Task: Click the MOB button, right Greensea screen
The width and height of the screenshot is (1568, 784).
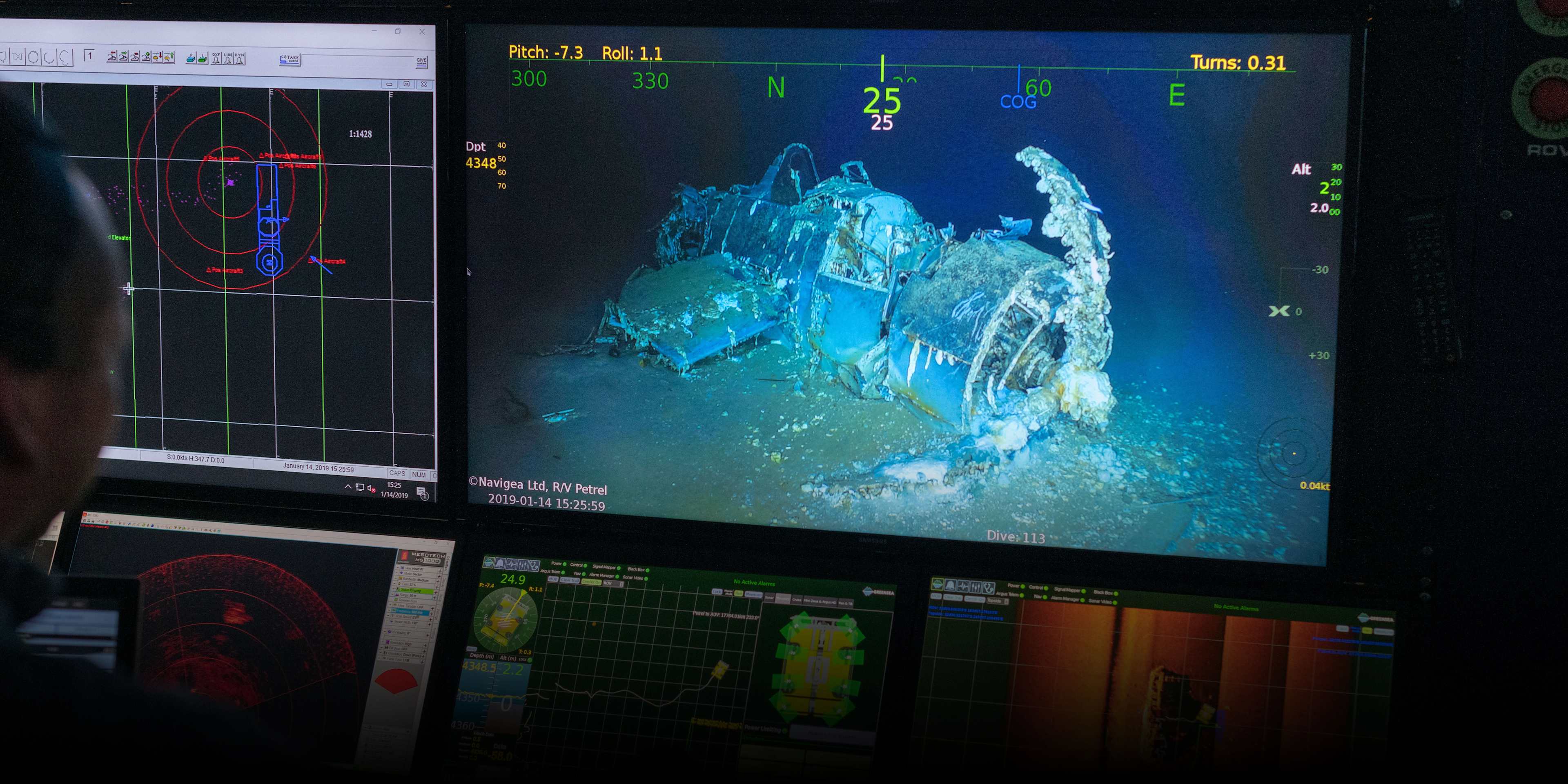Action: coord(936,597)
